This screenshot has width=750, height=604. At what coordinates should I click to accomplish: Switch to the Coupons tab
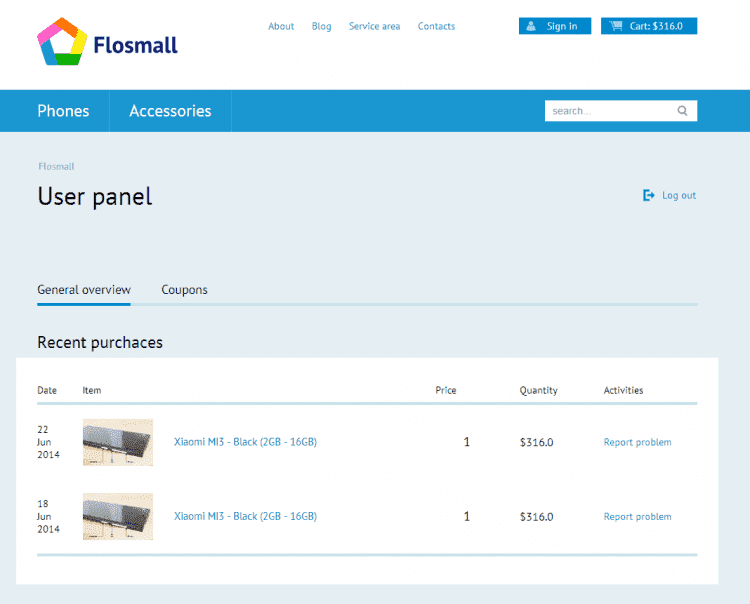click(x=184, y=290)
